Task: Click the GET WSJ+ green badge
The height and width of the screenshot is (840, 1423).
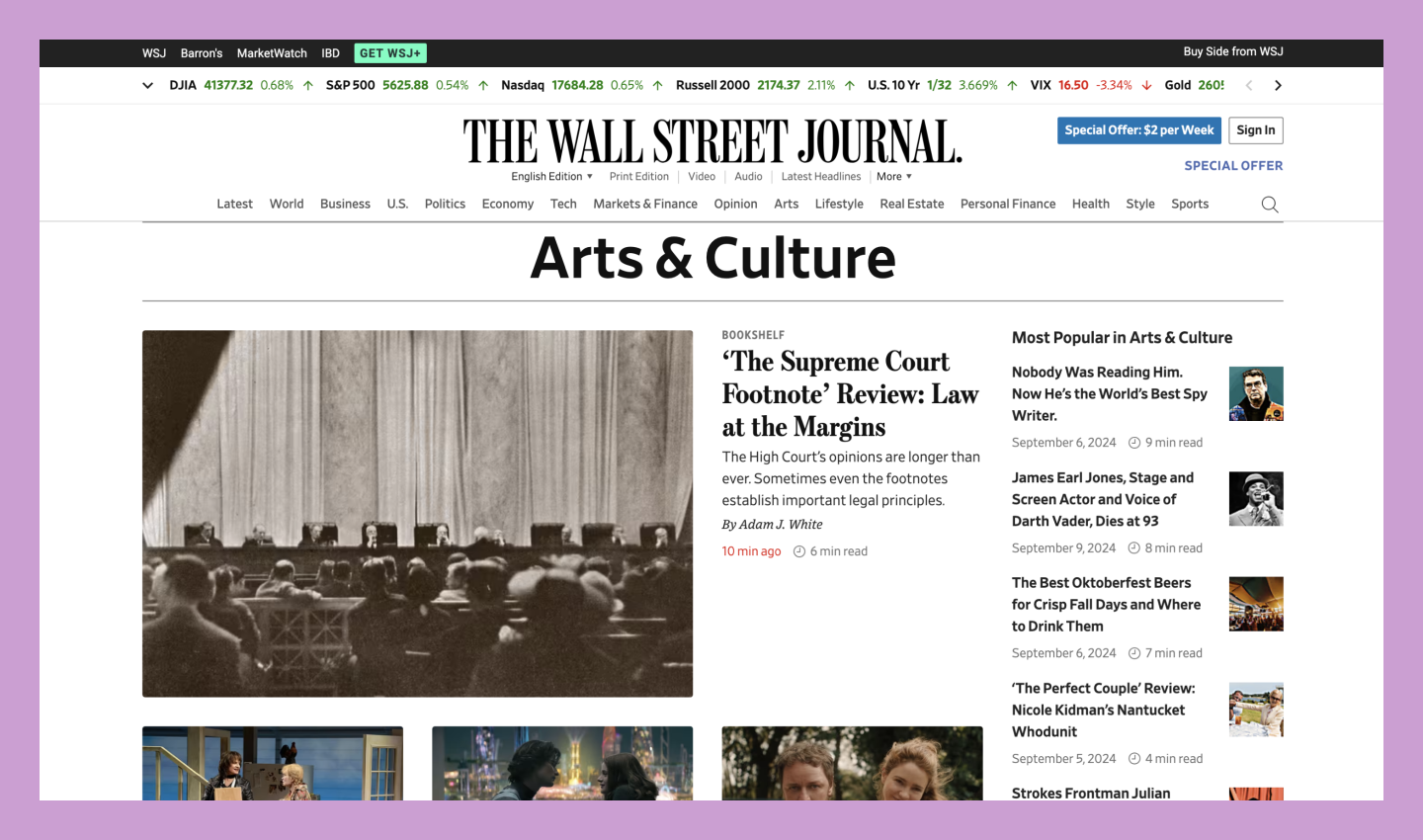Action: point(390,52)
